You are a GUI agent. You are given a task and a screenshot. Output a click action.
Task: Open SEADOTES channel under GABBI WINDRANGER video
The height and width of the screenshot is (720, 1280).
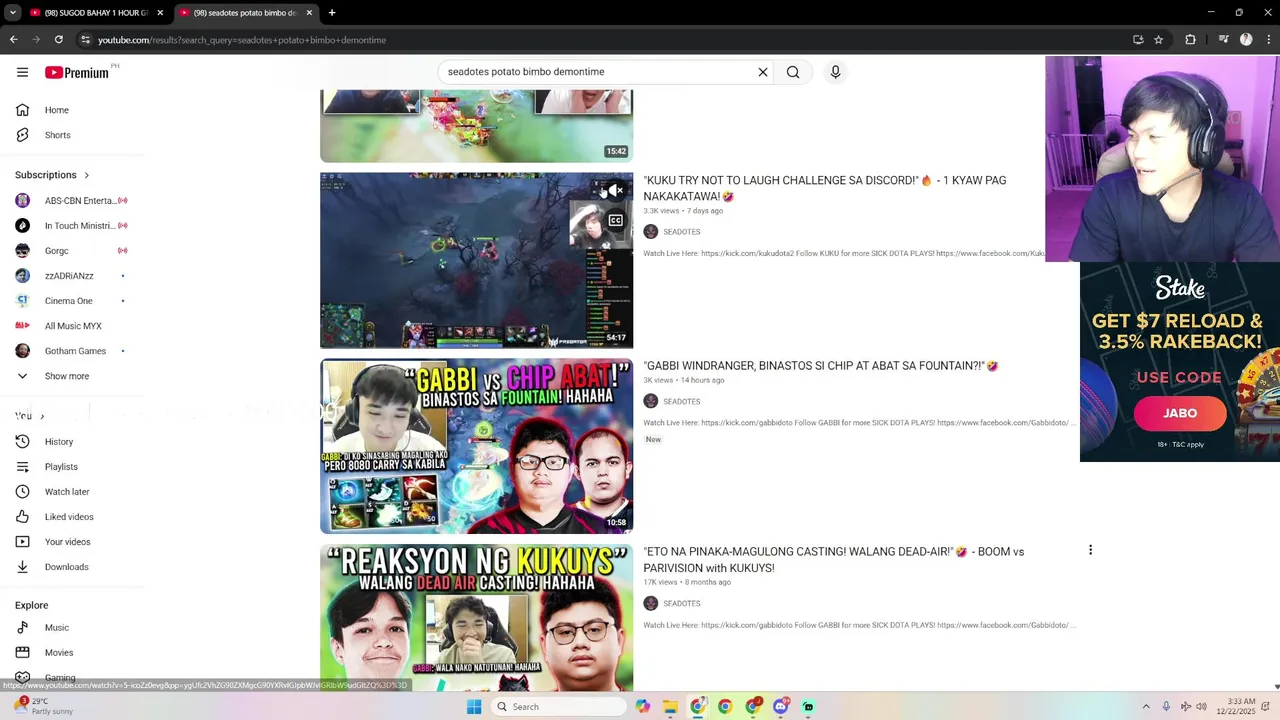pyautogui.click(x=681, y=402)
